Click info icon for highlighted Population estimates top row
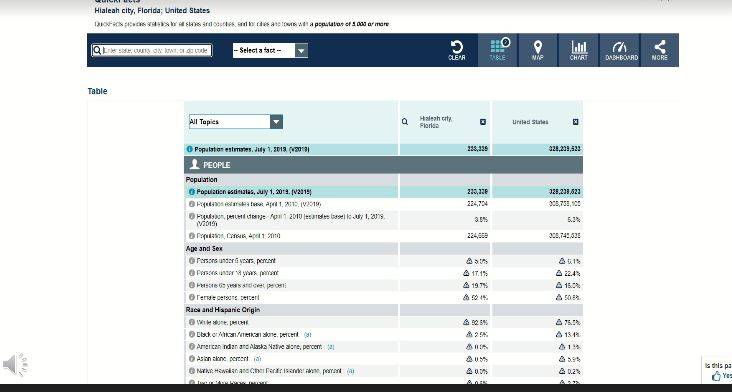Image resolution: width=732 pixels, height=392 pixels. (x=190, y=149)
